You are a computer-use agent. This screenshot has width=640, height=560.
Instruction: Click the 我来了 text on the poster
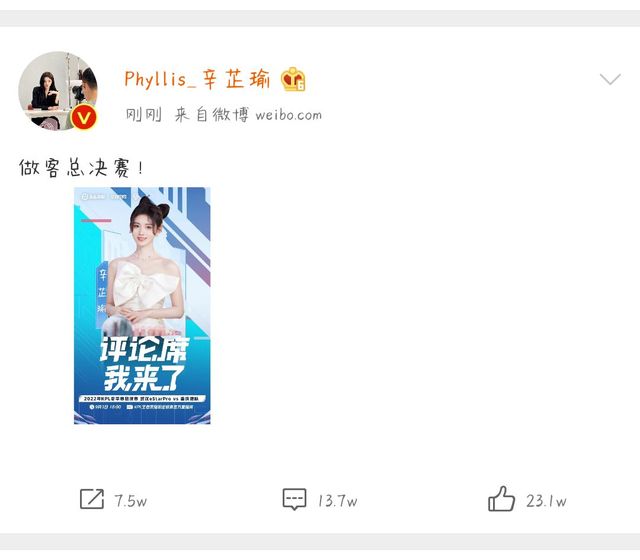pyautogui.click(x=144, y=378)
